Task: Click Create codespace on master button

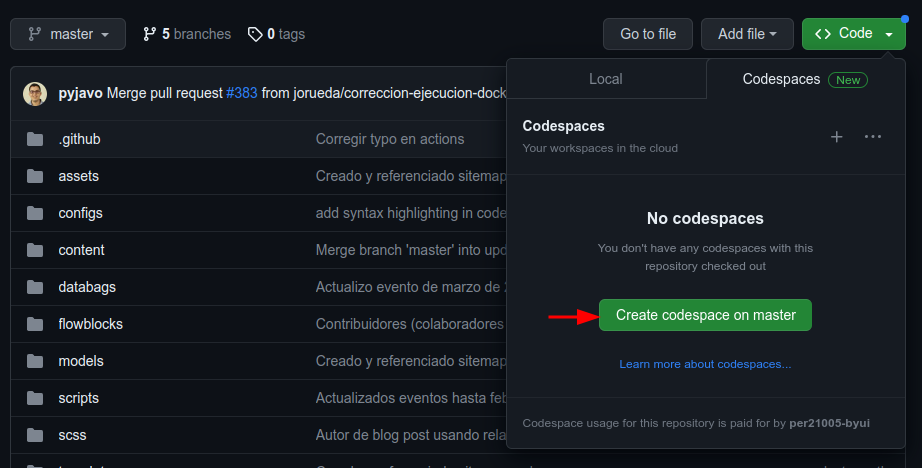Action: point(705,315)
